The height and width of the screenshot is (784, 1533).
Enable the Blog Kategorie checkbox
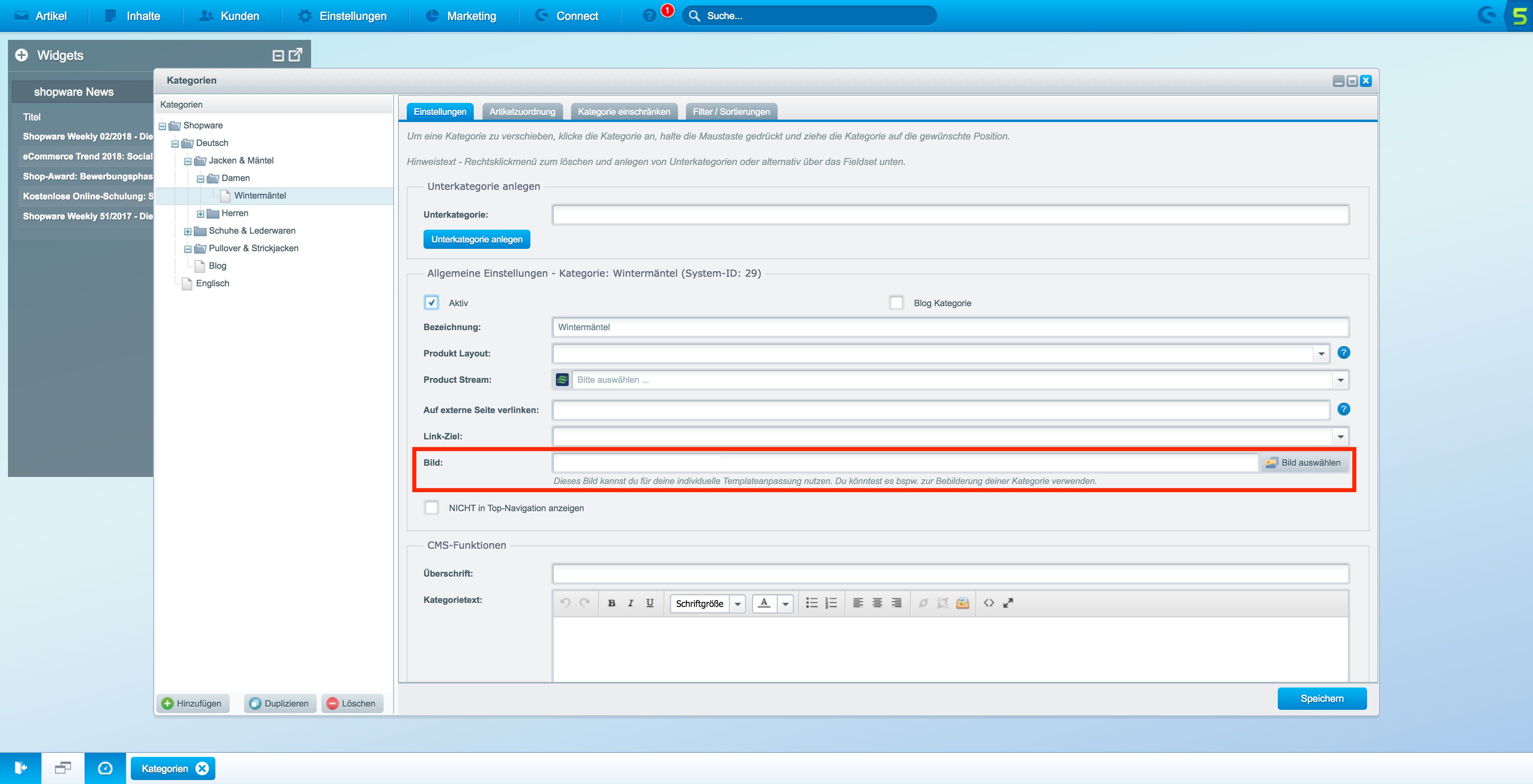click(x=896, y=302)
